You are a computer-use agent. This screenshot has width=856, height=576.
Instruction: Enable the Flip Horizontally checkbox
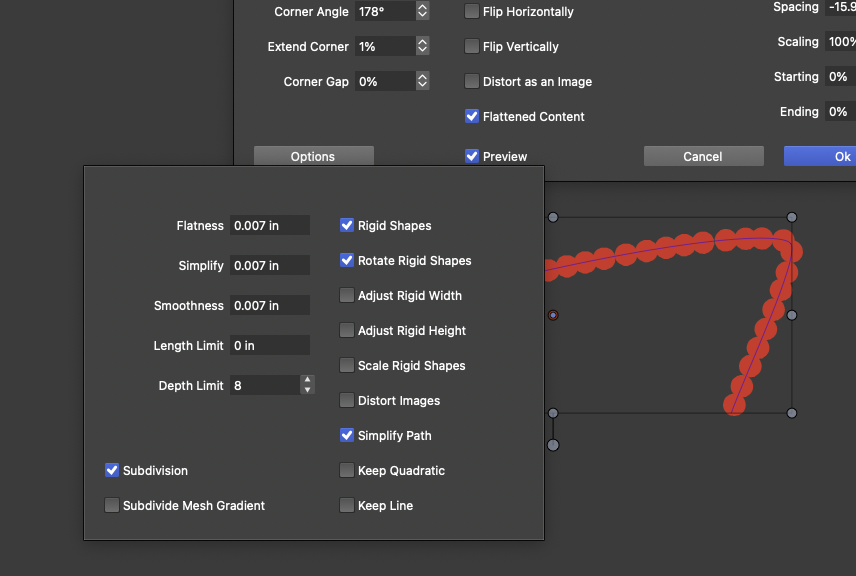click(x=472, y=12)
